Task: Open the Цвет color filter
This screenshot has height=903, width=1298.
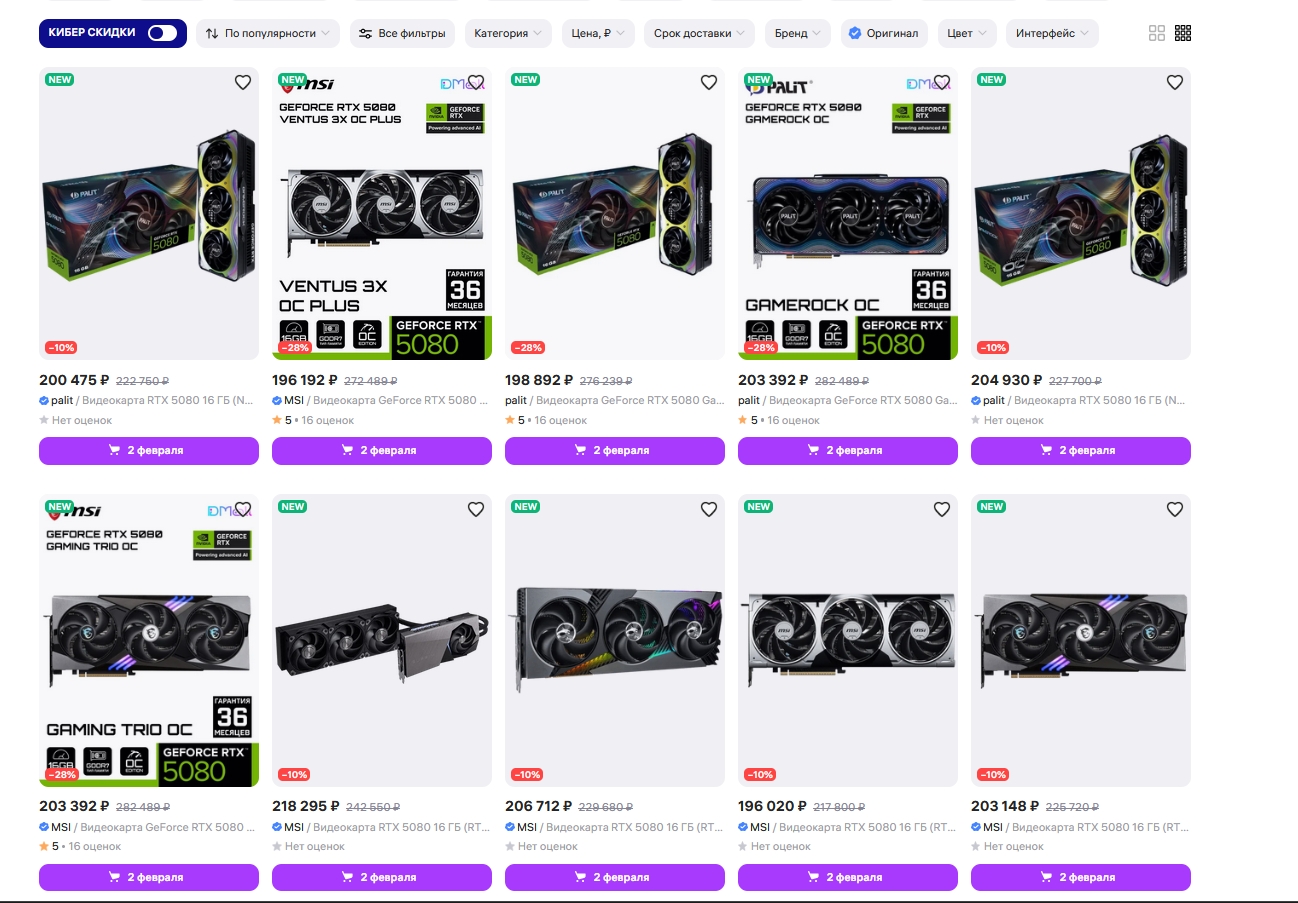Action: [x=967, y=33]
